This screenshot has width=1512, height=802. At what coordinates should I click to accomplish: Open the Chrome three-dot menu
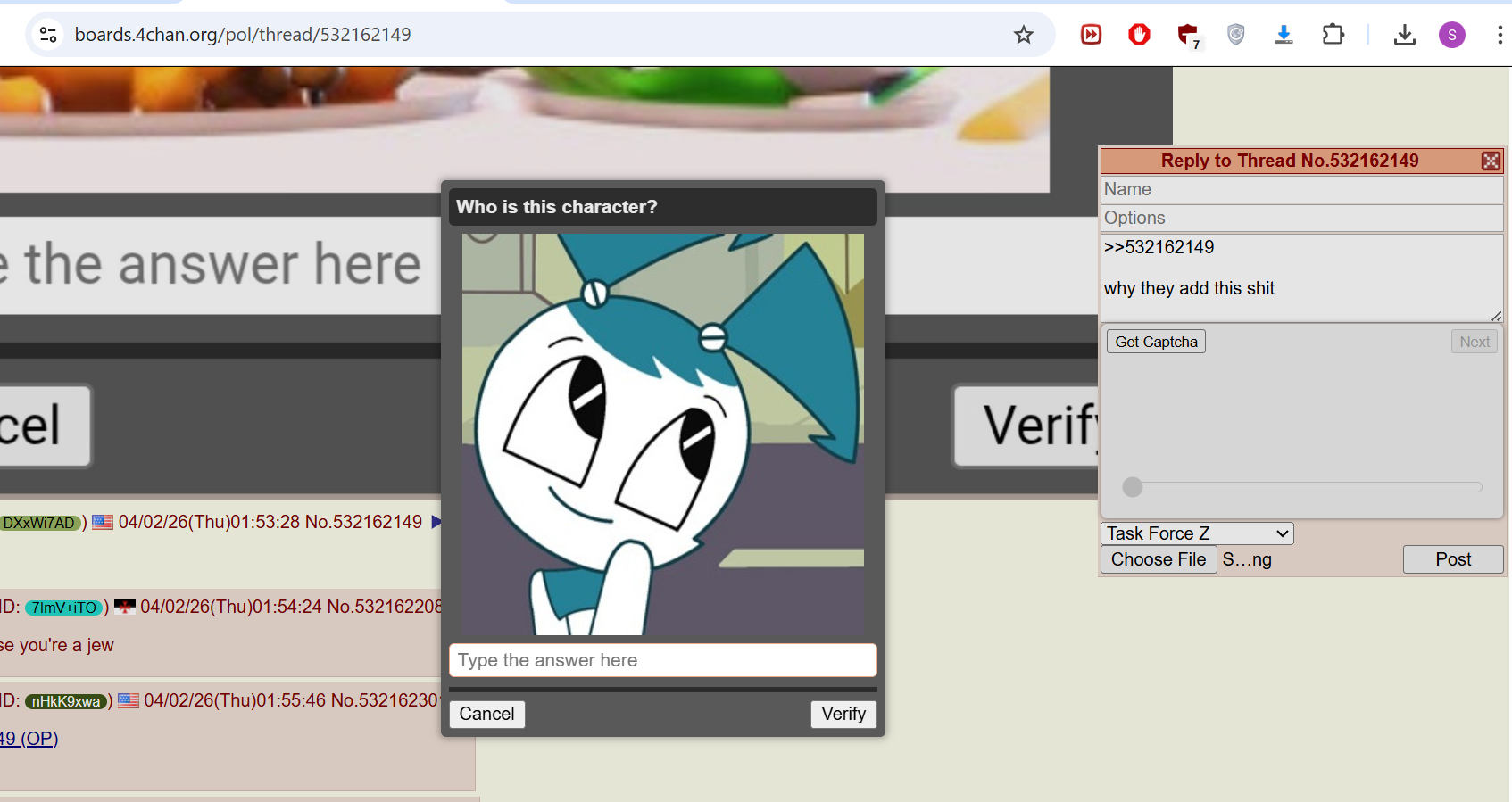pyautogui.click(x=1500, y=35)
